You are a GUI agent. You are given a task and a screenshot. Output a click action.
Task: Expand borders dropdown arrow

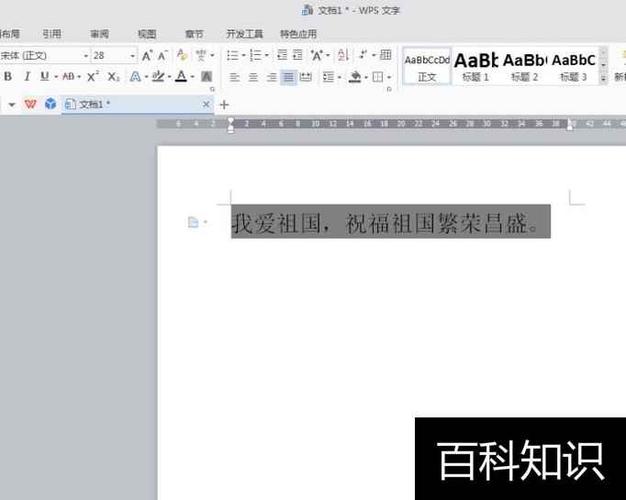pyautogui.click(x=389, y=77)
